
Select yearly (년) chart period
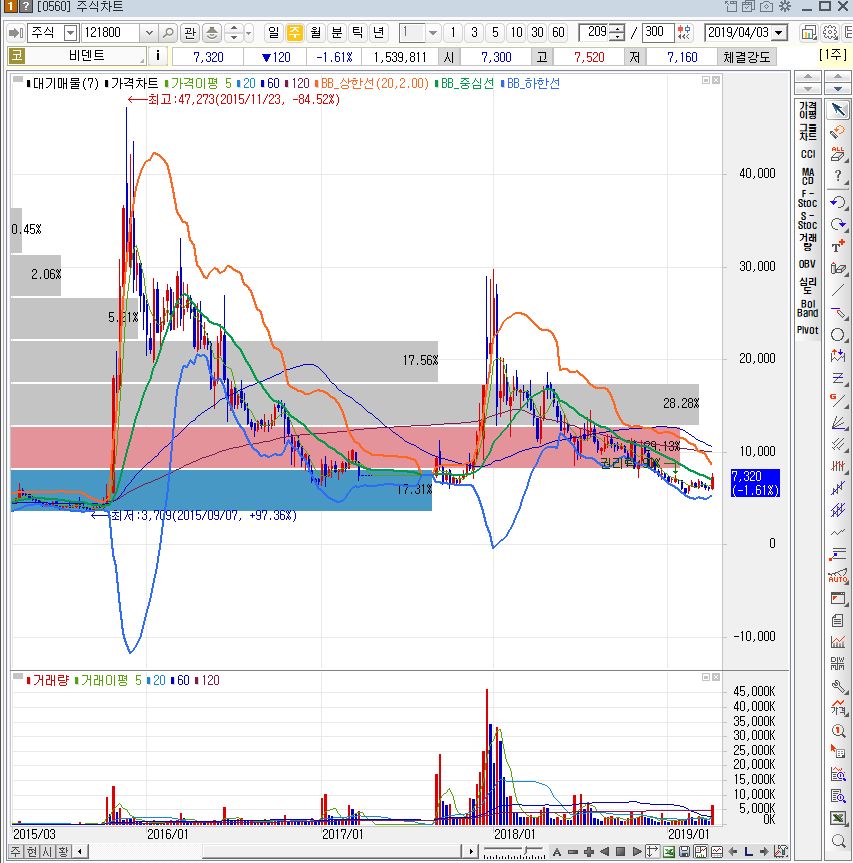[x=379, y=32]
